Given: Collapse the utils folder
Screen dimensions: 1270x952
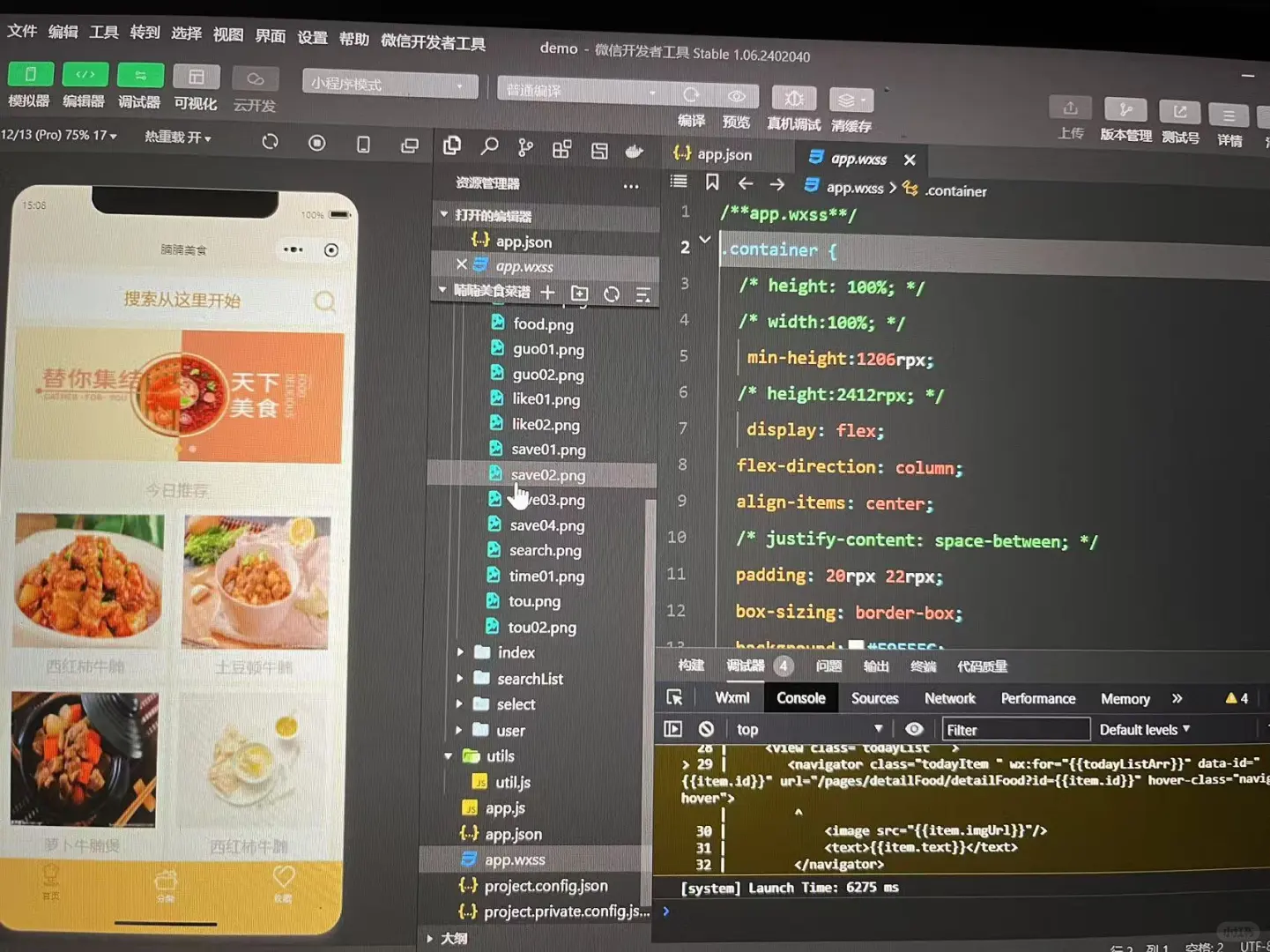Looking at the screenshot, I should 448,756.
